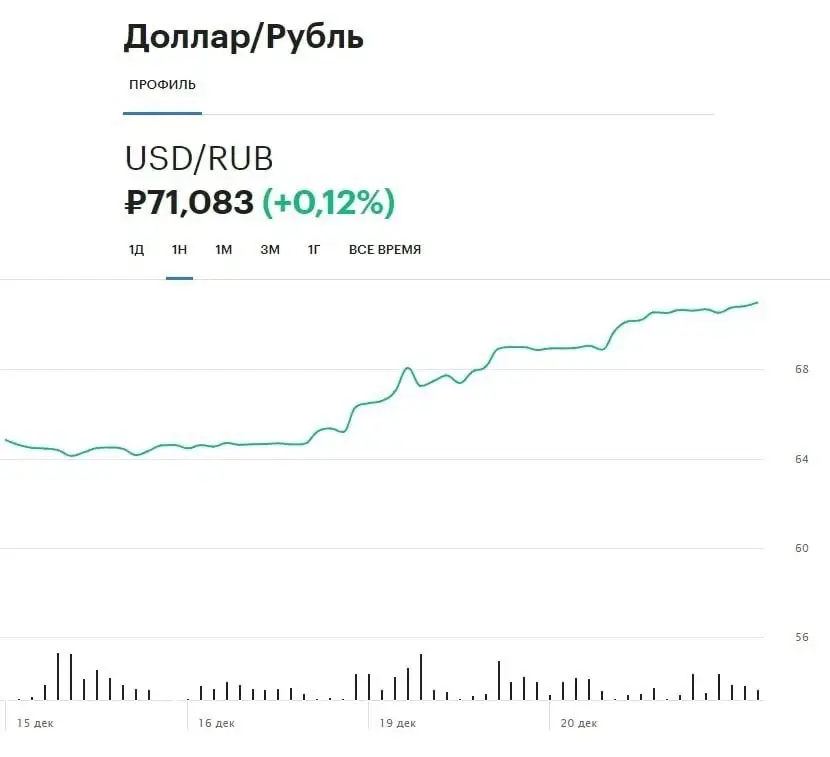Select the 1Г time range
This screenshot has height=757, width=830.
point(314,249)
